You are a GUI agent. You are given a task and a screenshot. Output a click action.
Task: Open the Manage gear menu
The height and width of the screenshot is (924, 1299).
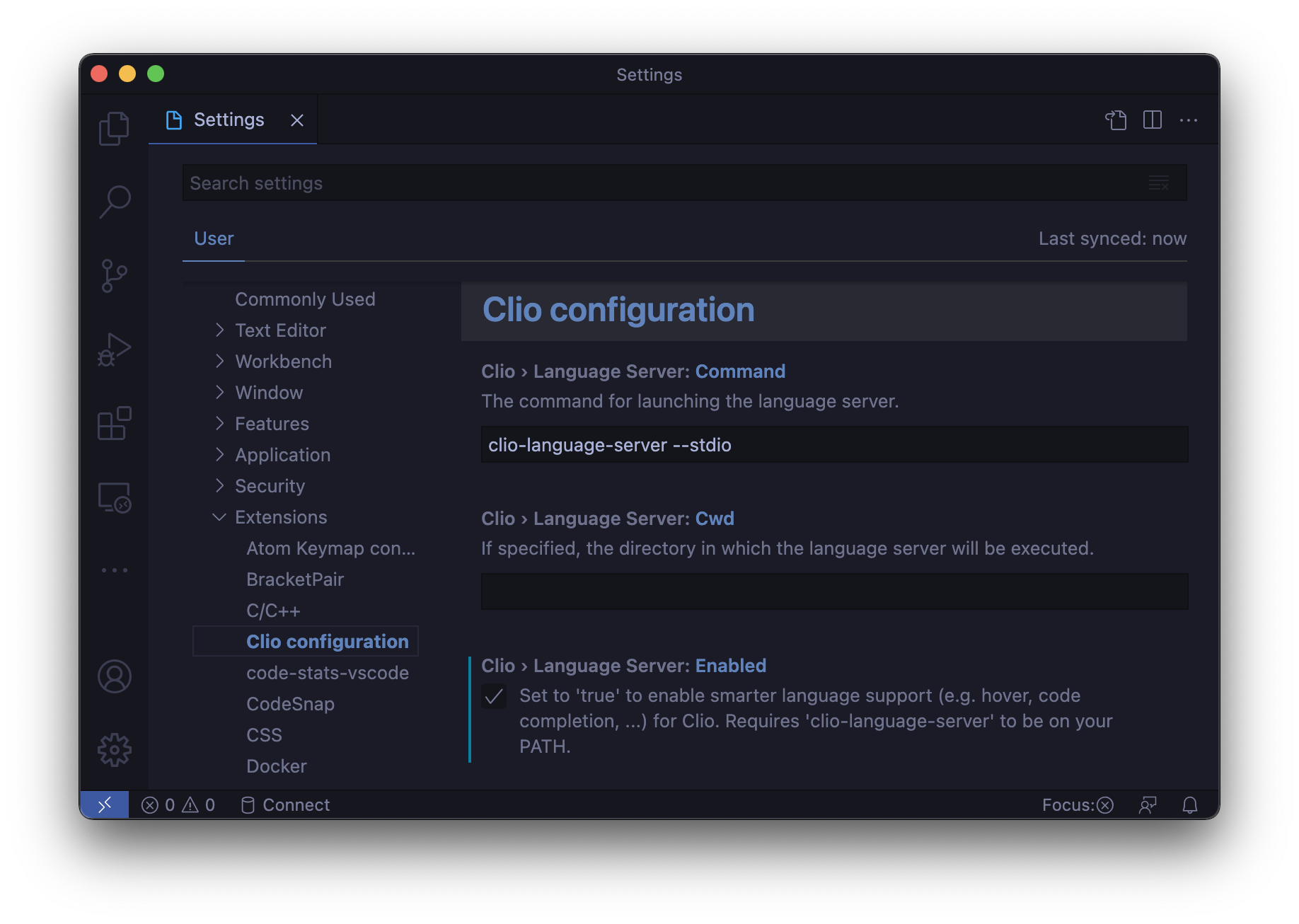point(114,750)
